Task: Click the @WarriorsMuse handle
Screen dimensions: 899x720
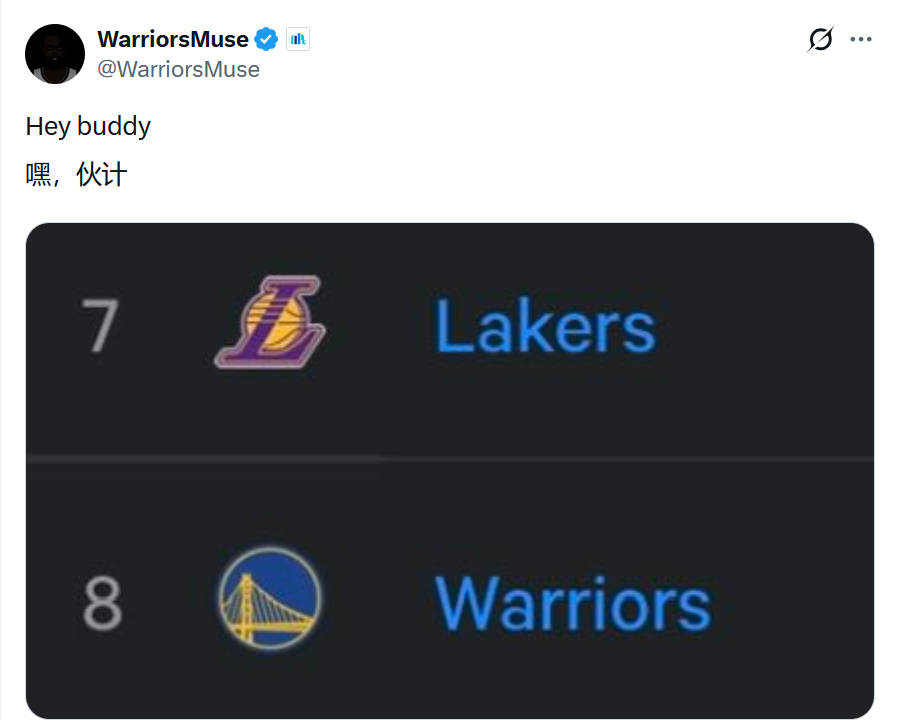Action: 178,69
